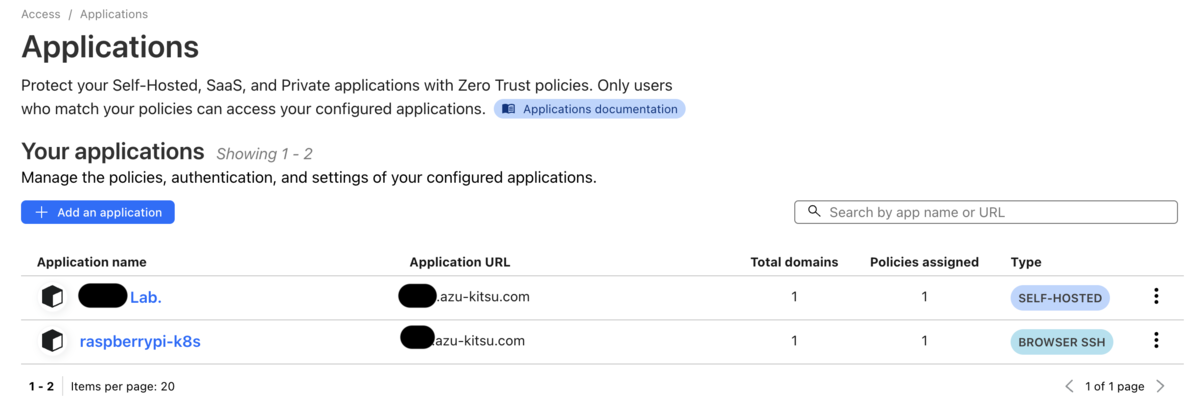Click the cube icon of the Lab. application row
Screen dimensions: 1200x412
(52, 297)
